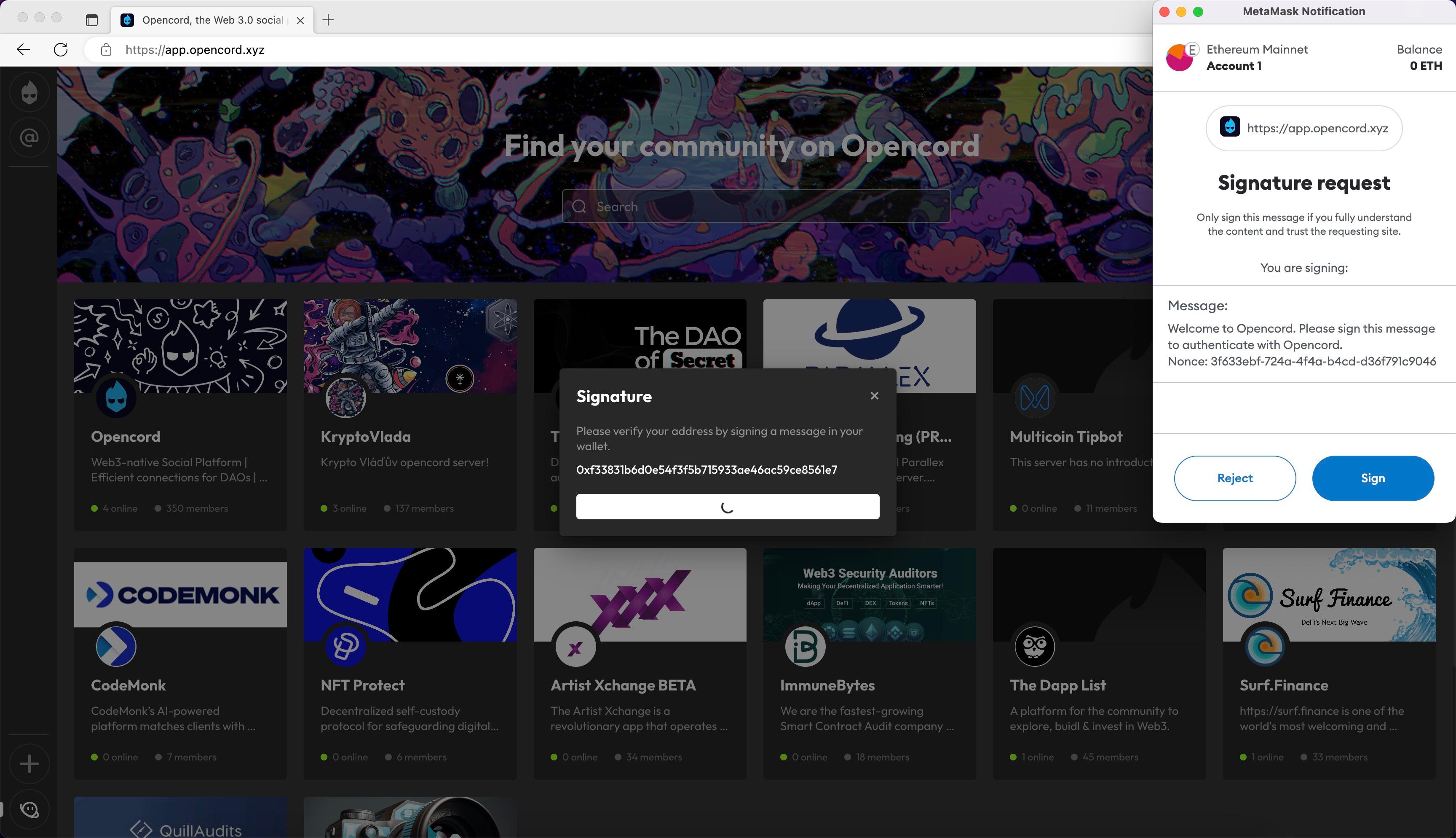Click the Multicoin Tipbot avatar icon

[x=1035, y=398]
